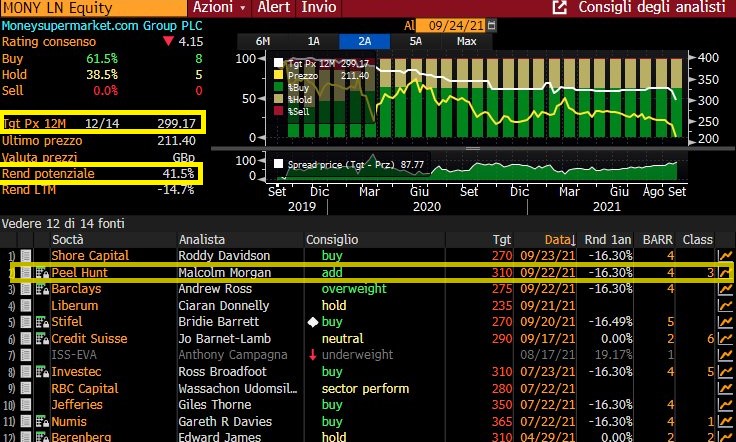Switch chart range to 6M

[263, 41]
